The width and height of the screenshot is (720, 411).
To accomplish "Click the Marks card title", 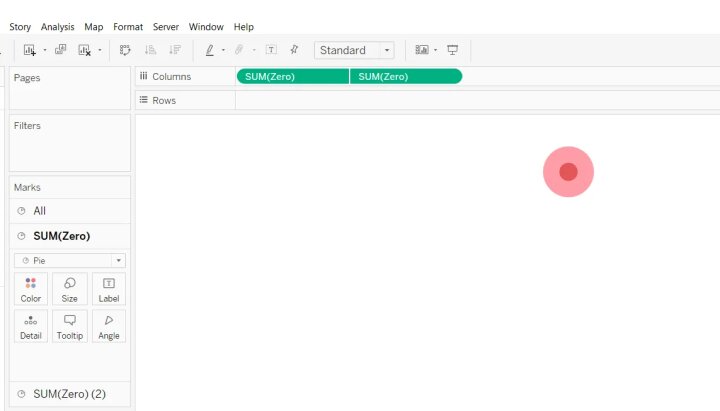I will click(x=27, y=187).
